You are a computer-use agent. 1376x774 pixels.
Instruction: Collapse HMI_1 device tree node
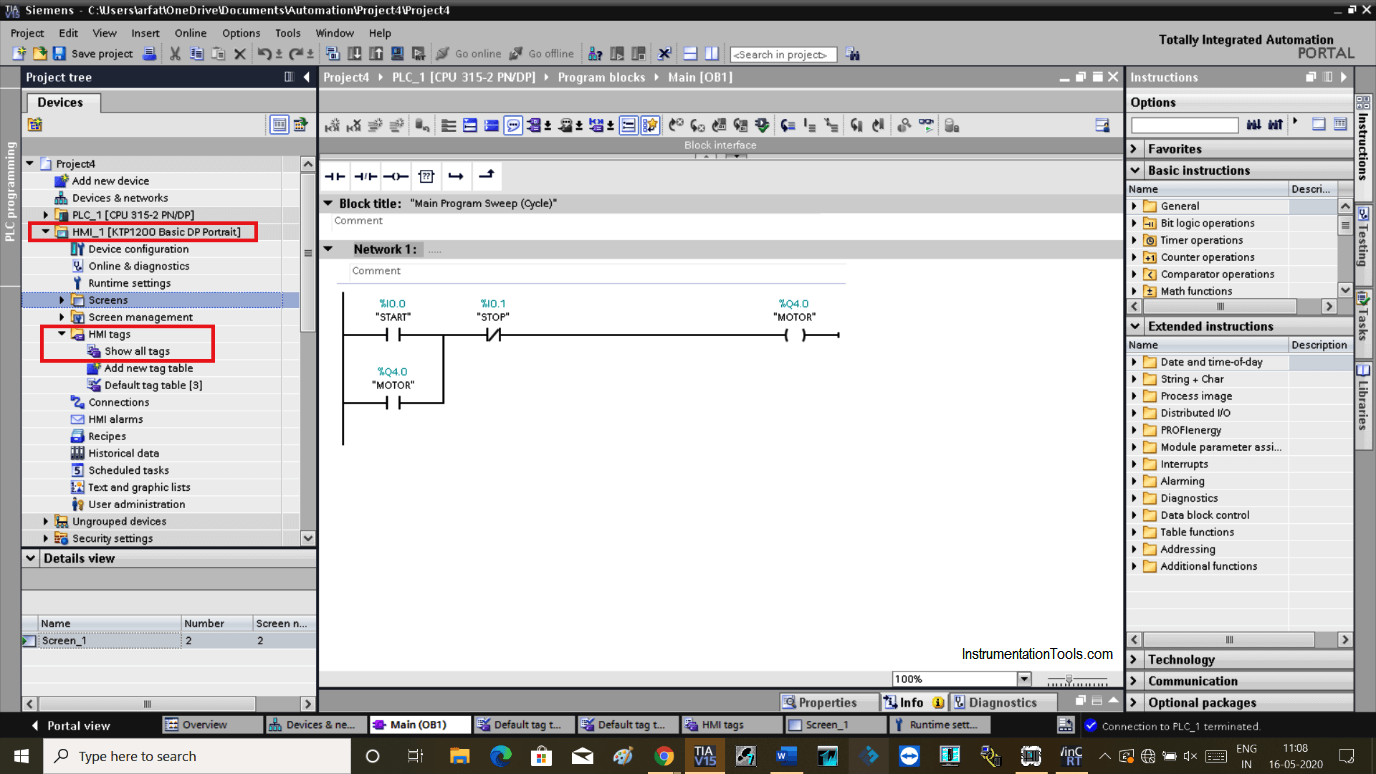46,232
